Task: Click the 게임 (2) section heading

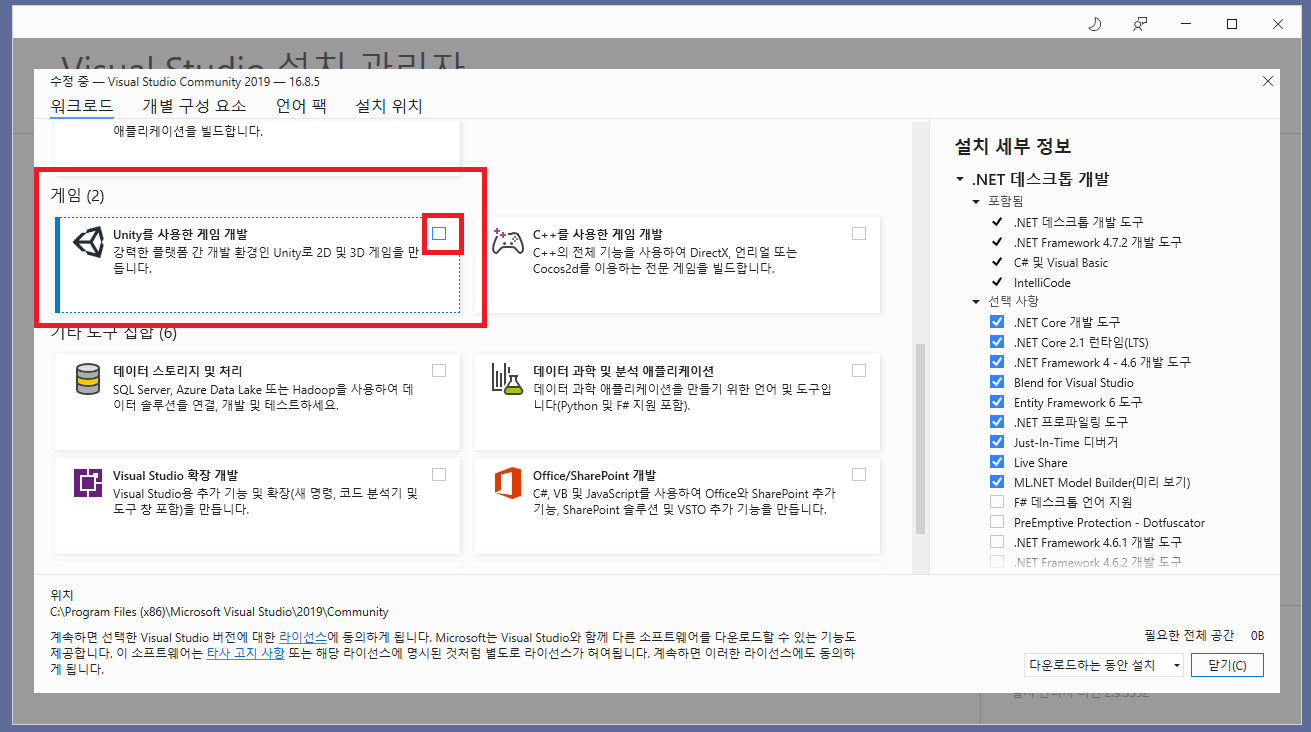Action: (77, 195)
